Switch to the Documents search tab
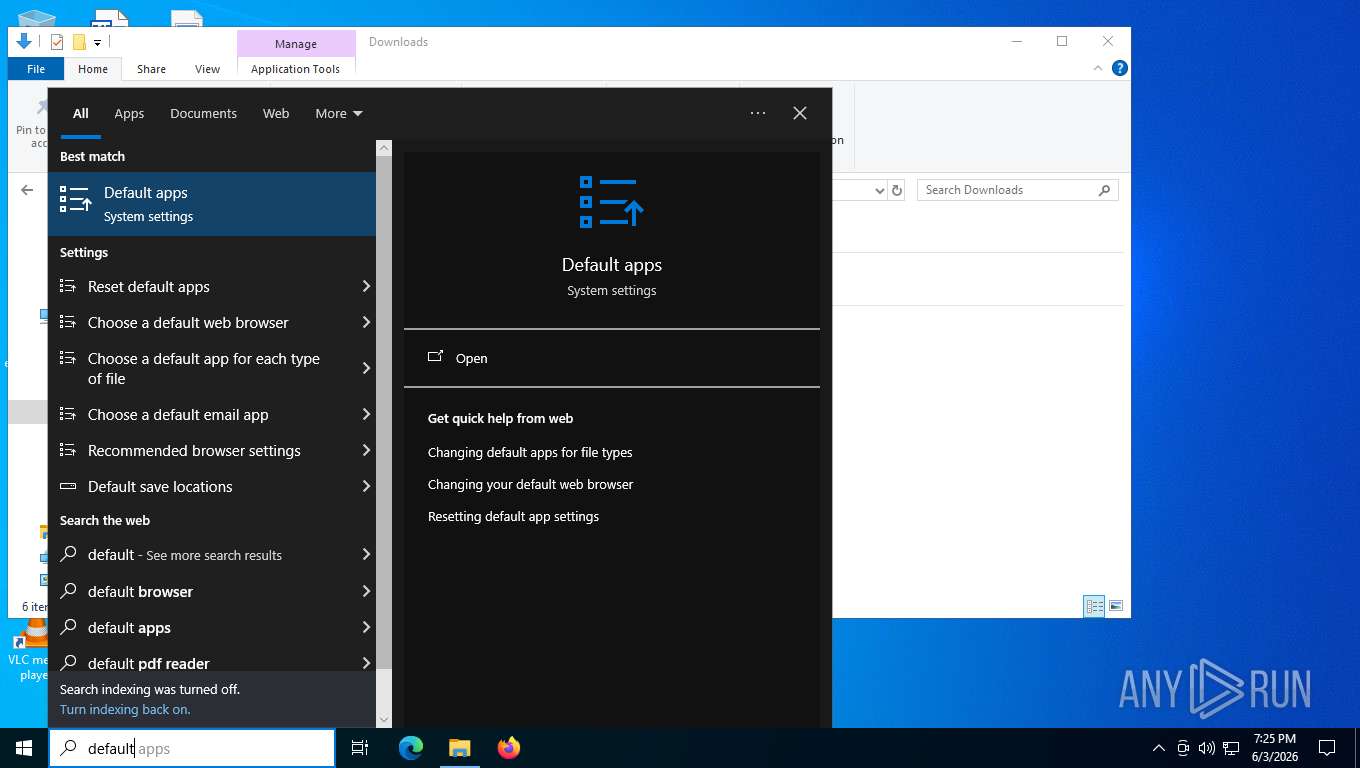 (x=203, y=113)
